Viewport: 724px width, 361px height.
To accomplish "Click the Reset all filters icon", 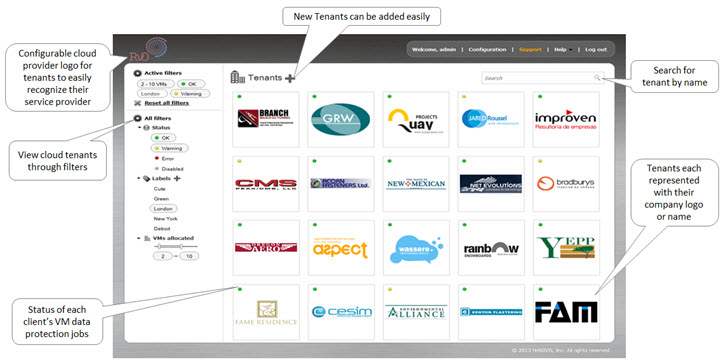I will point(137,103).
